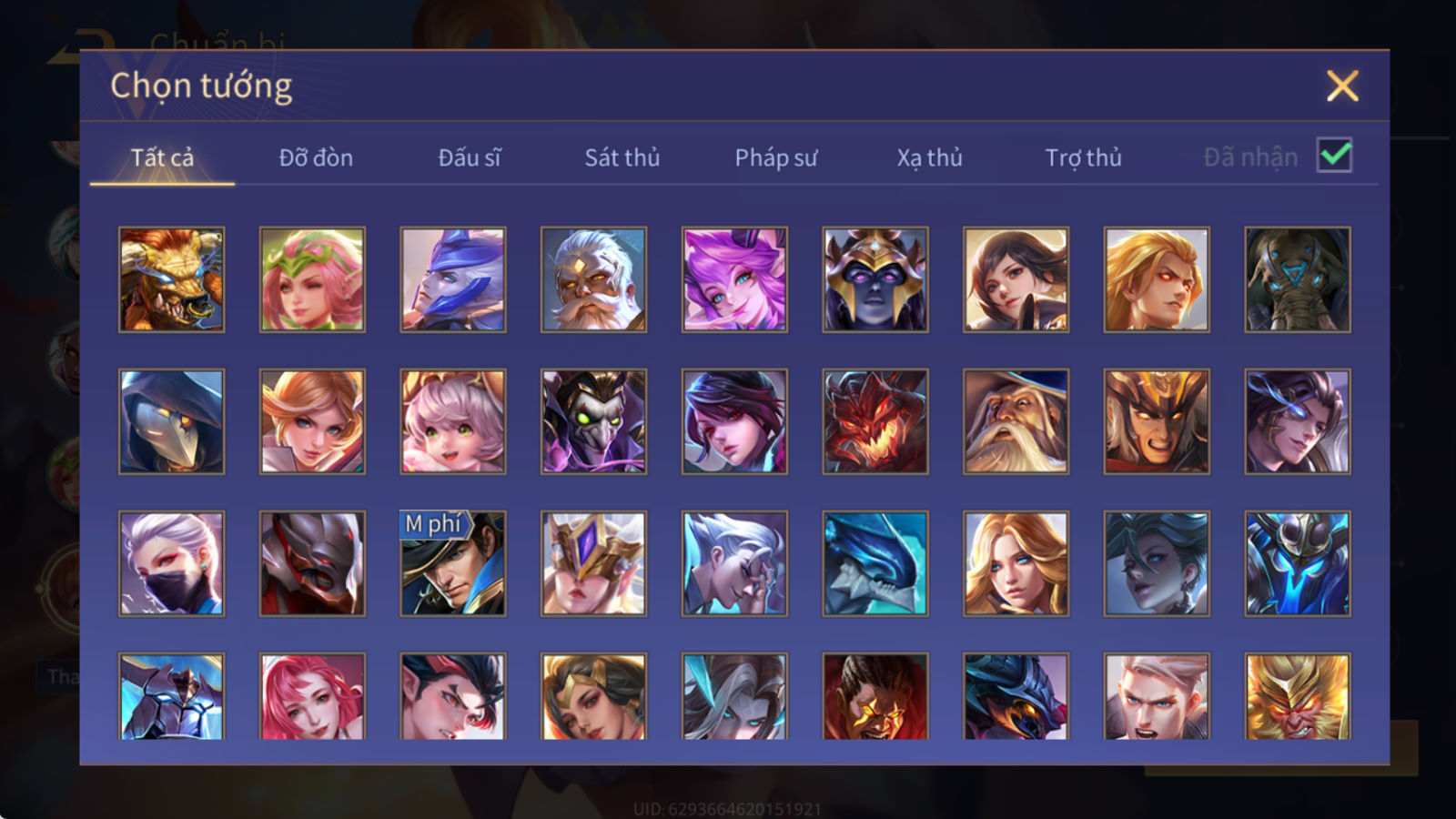Filter heroes by Xạ thủ
Screen dimensions: 1456x819
pyautogui.click(x=929, y=157)
